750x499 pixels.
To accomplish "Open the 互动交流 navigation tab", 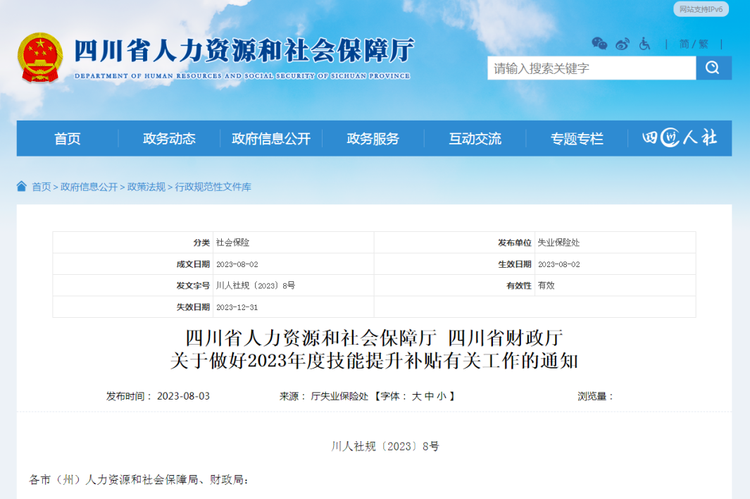I will pyautogui.click(x=475, y=138).
